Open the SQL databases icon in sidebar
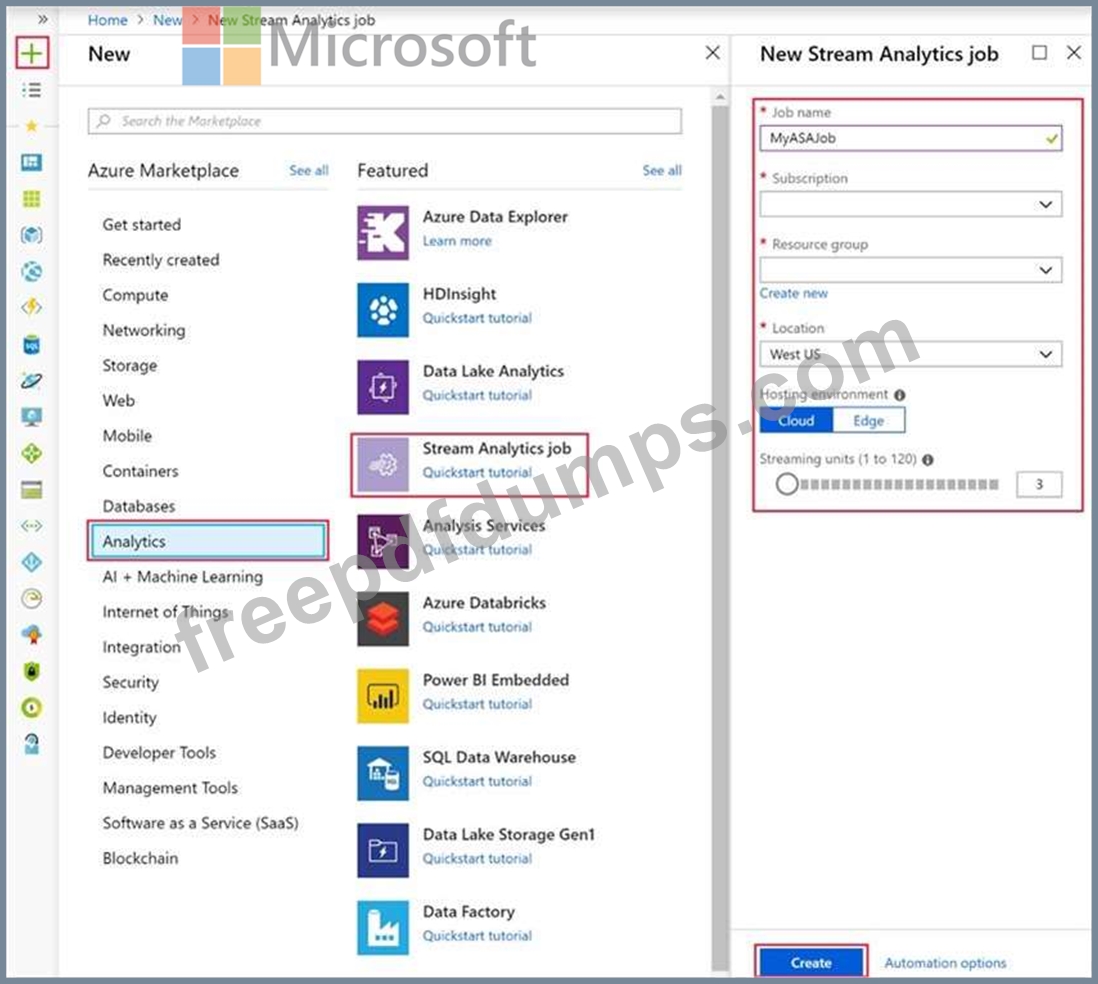1098x984 pixels. pos(32,345)
